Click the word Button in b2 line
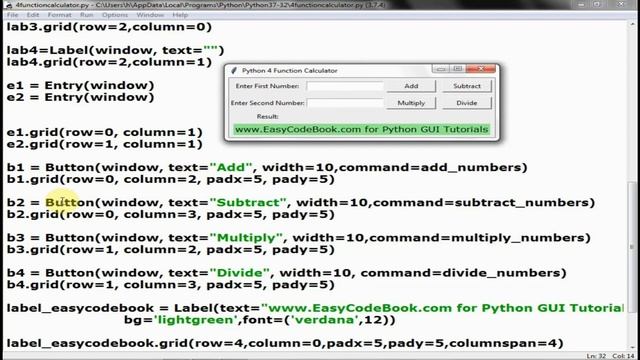The height and width of the screenshot is (360, 640). pos(69,202)
